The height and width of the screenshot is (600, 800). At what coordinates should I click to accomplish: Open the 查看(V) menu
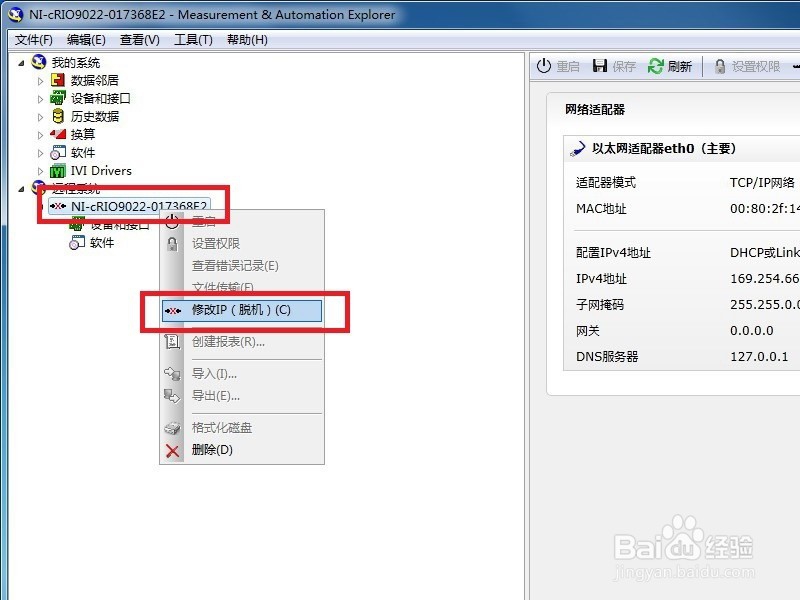click(139, 40)
